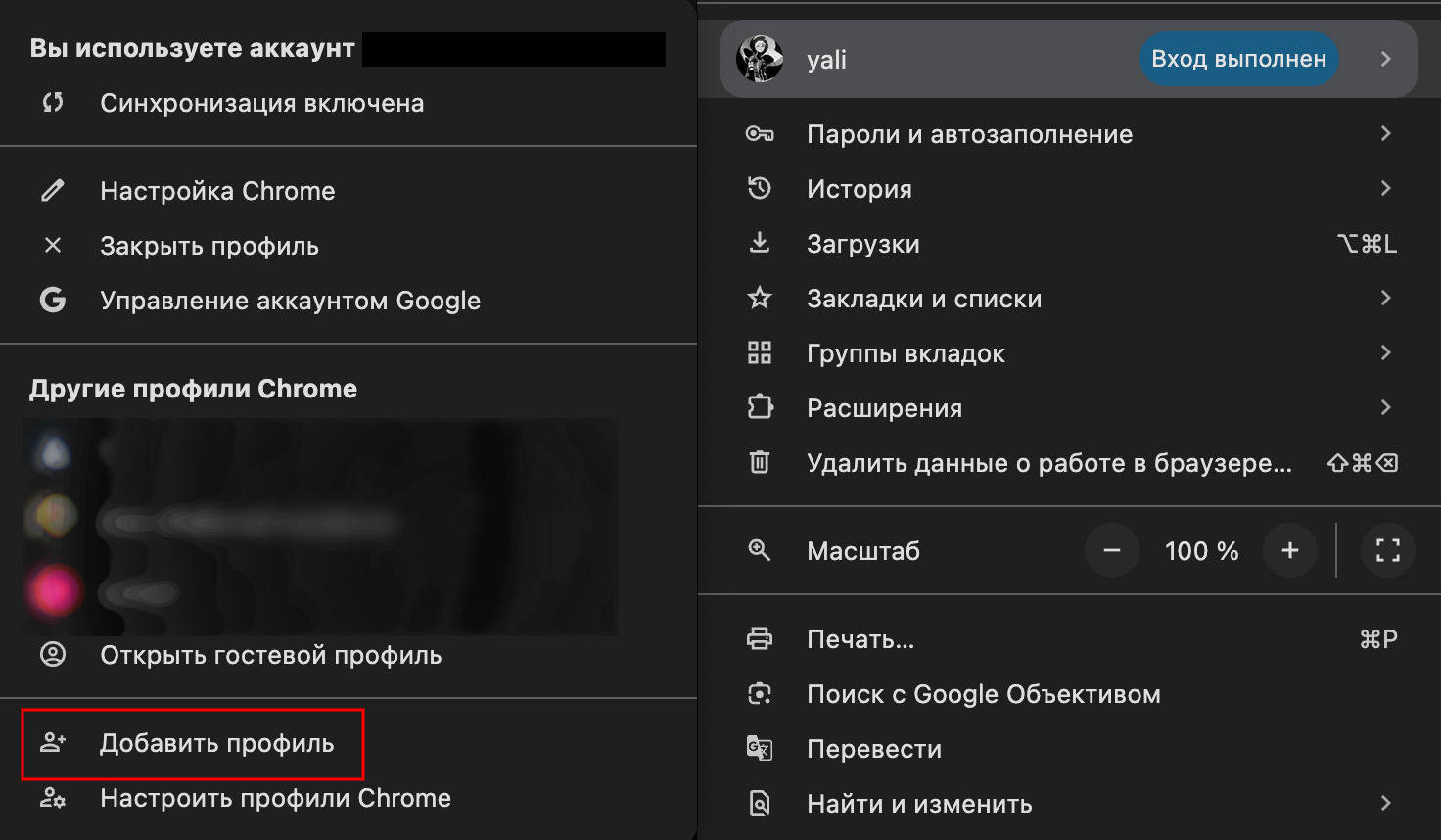The image size is (1441, 840).
Task: Click the downloads arrow icon
Action: click(760, 243)
